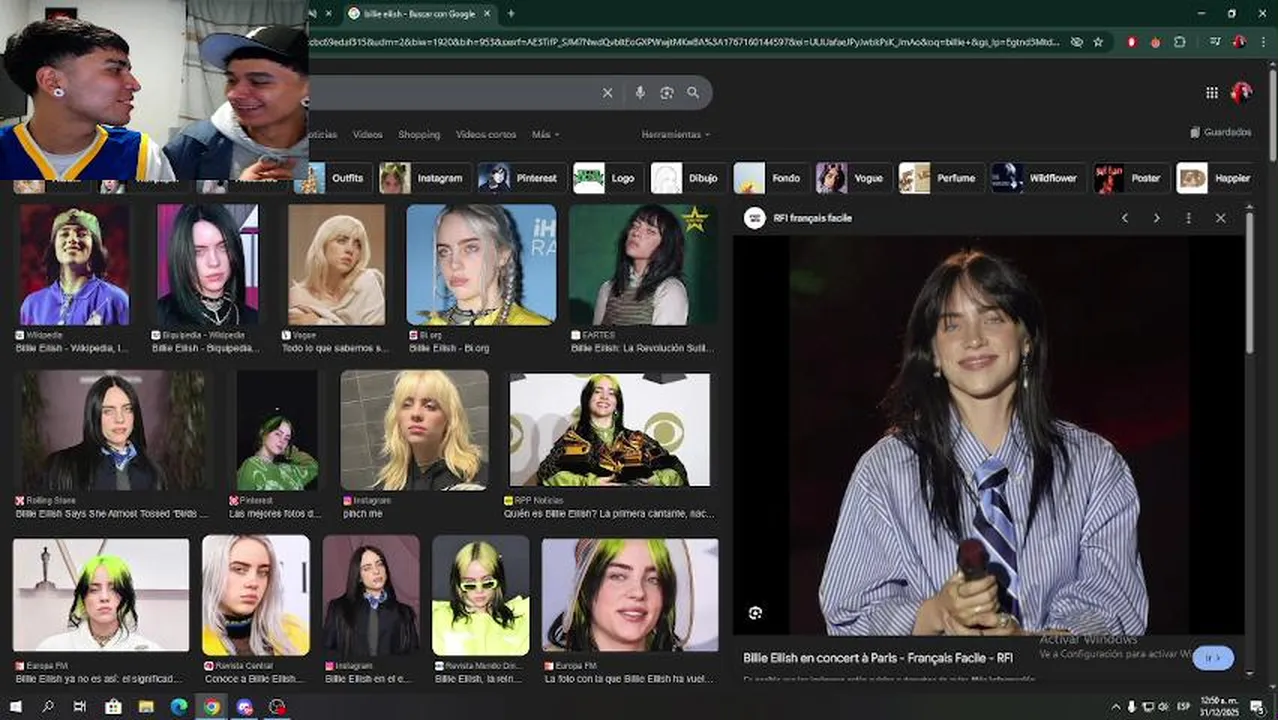Open File Explorer from taskbar

(146, 707)
